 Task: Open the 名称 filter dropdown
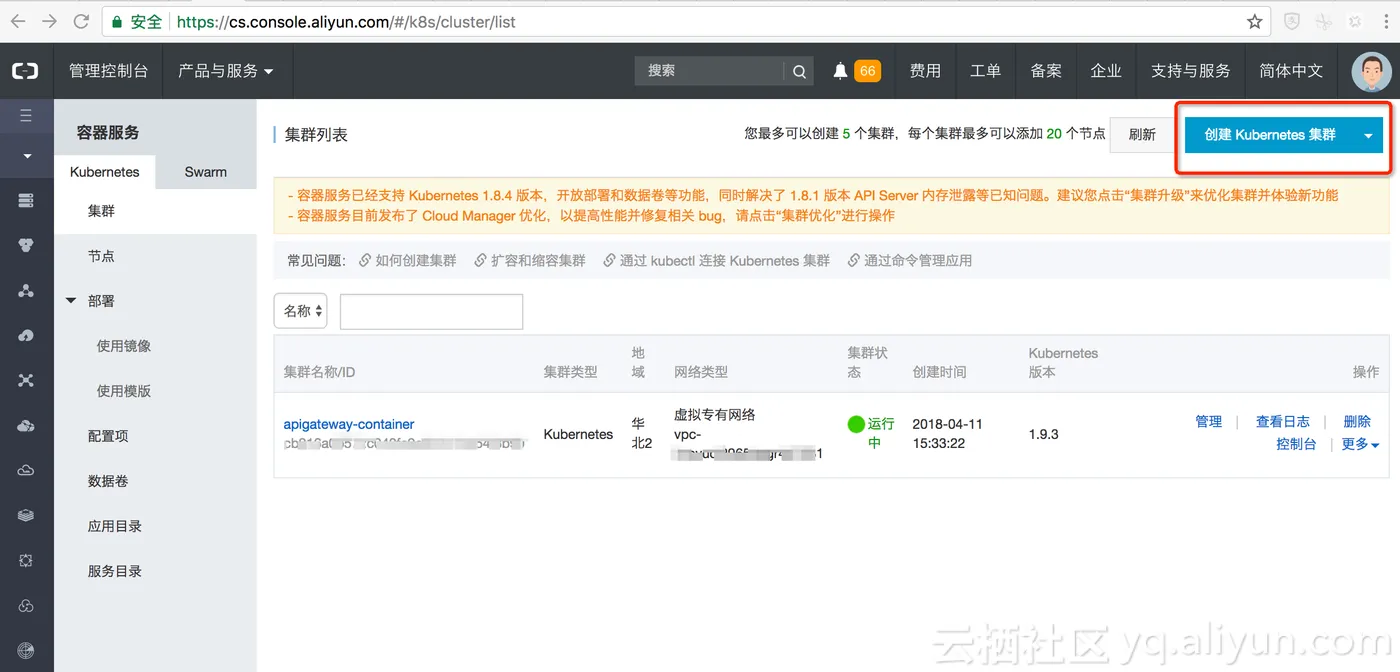point(301,311)
